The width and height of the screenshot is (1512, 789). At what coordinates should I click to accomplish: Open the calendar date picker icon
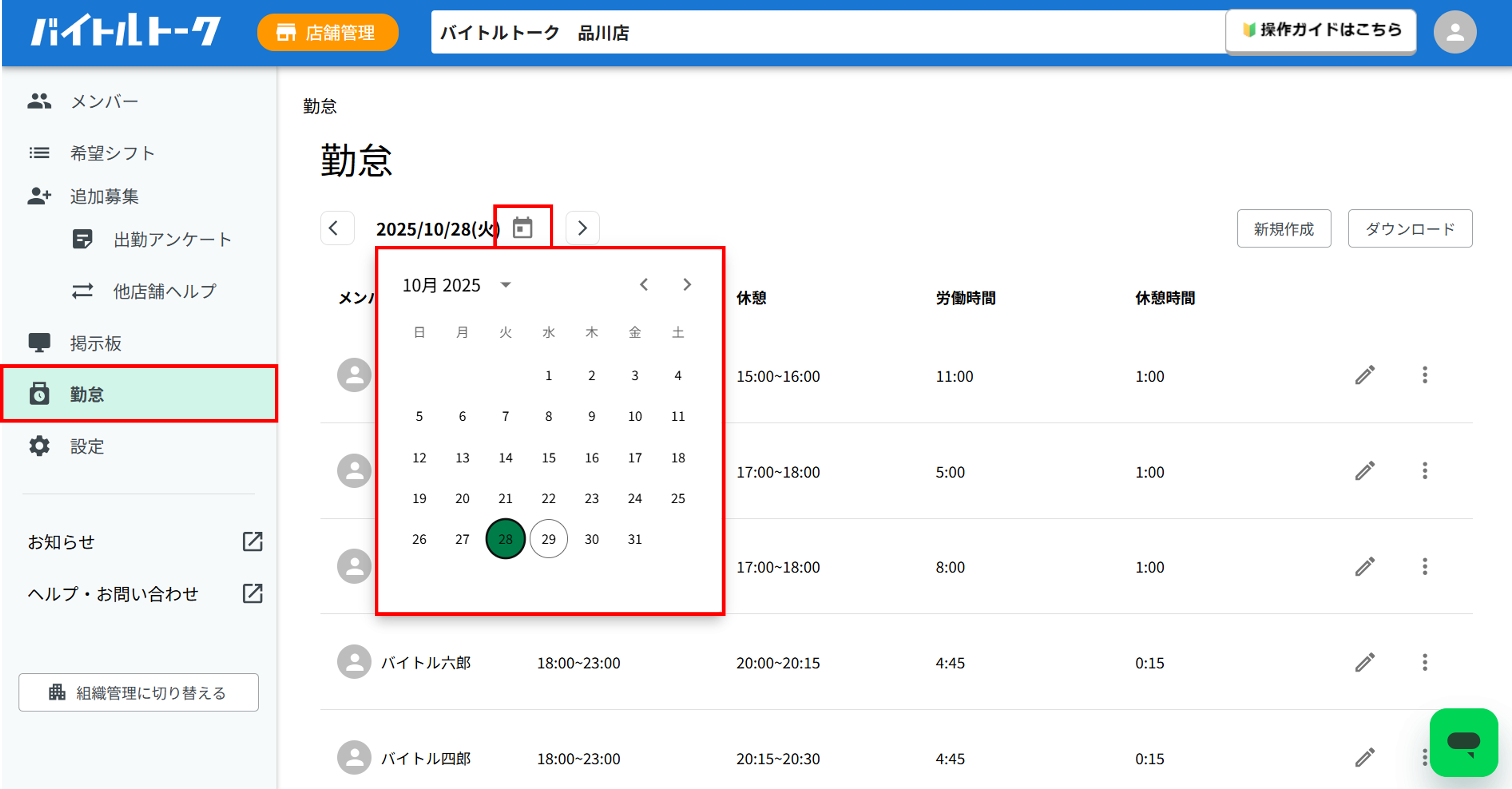[522, 227]
